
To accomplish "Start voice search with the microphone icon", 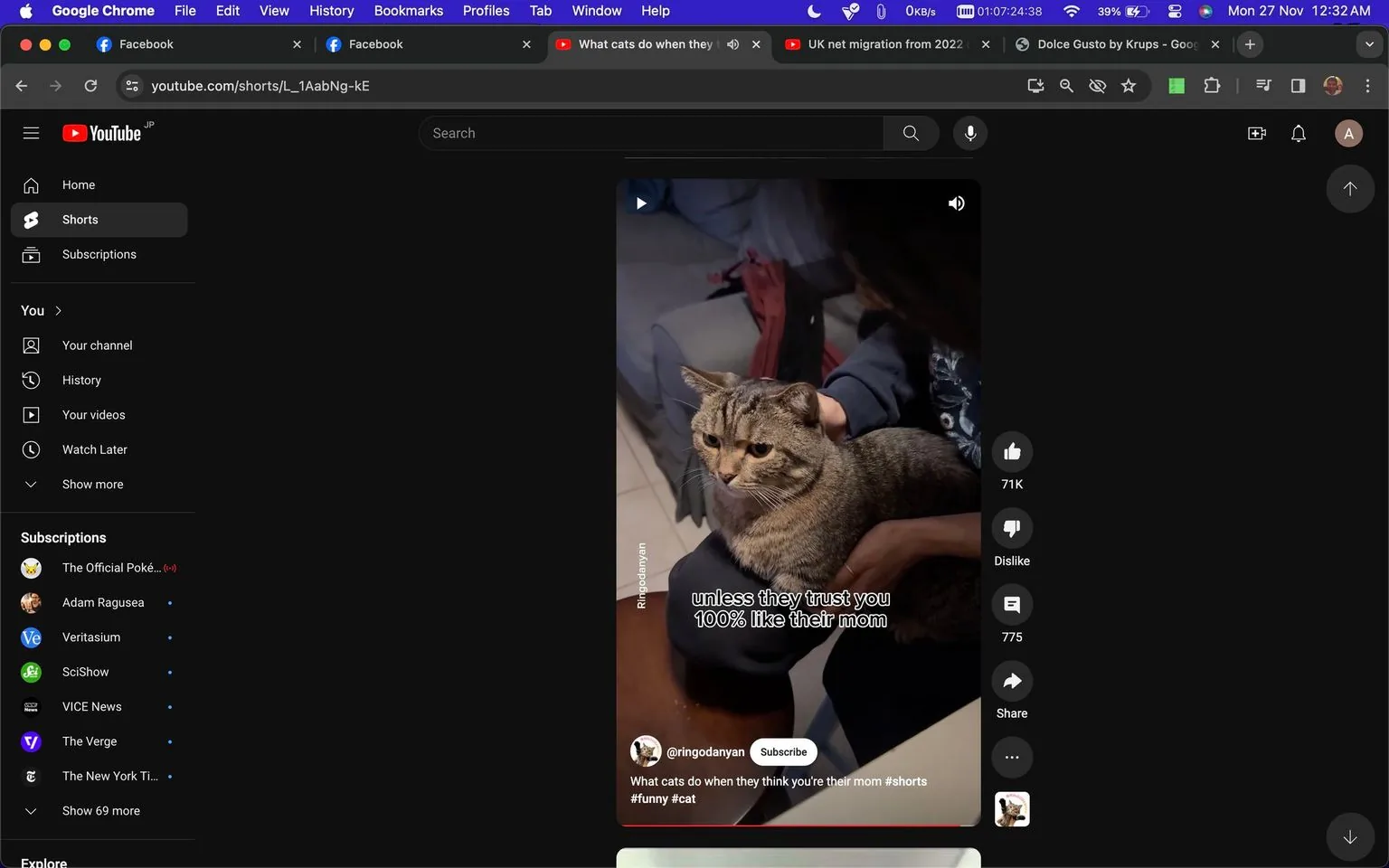I will point(969,133).
